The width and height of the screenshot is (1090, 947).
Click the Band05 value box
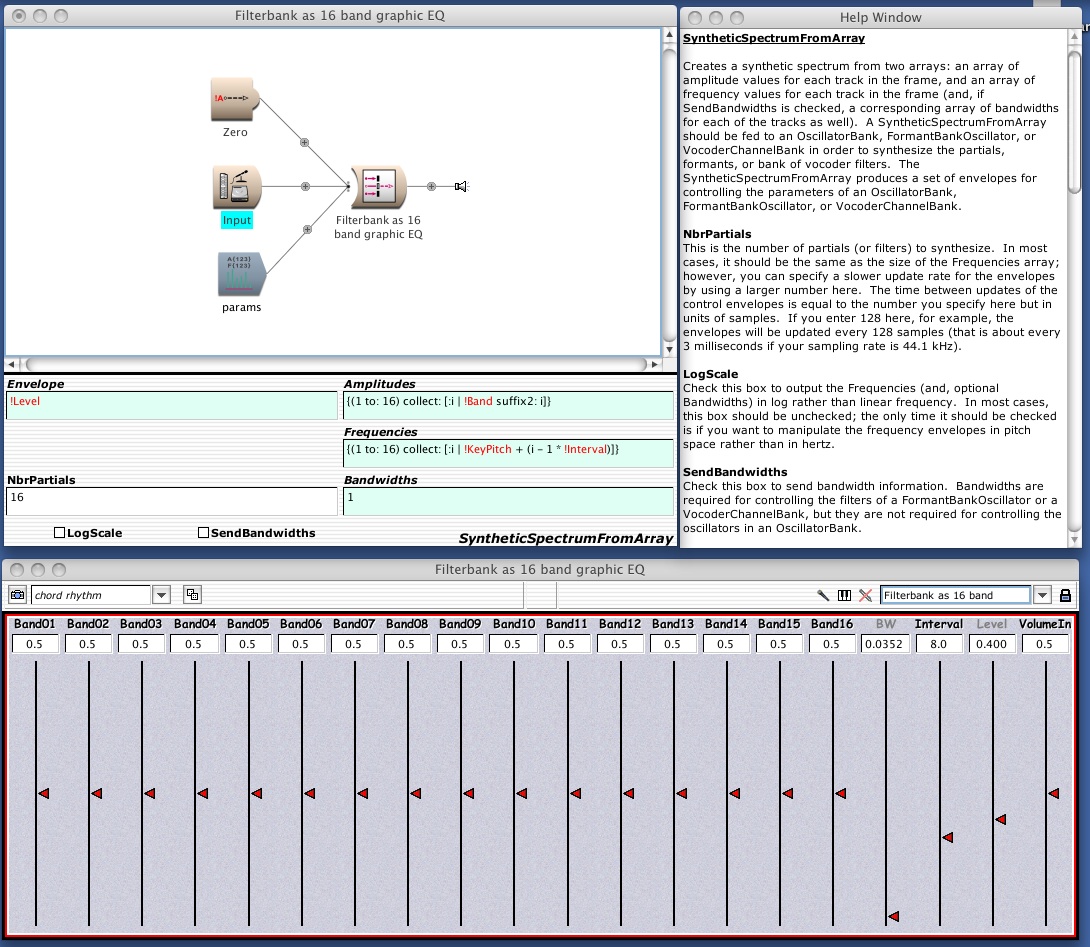pos(247,644)
